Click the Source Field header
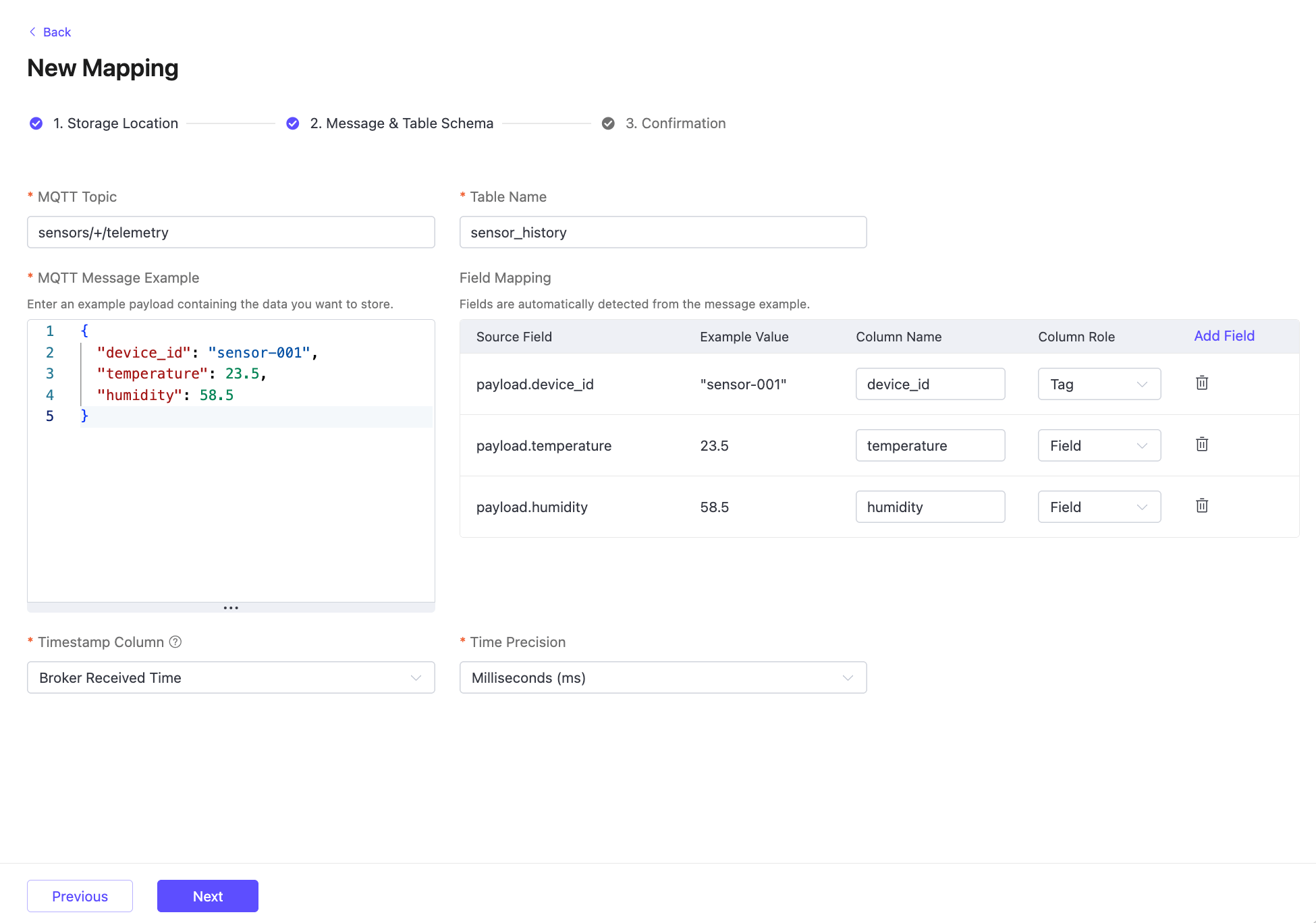The width and height of the screenshot is (1316, 923). point(514,337)
